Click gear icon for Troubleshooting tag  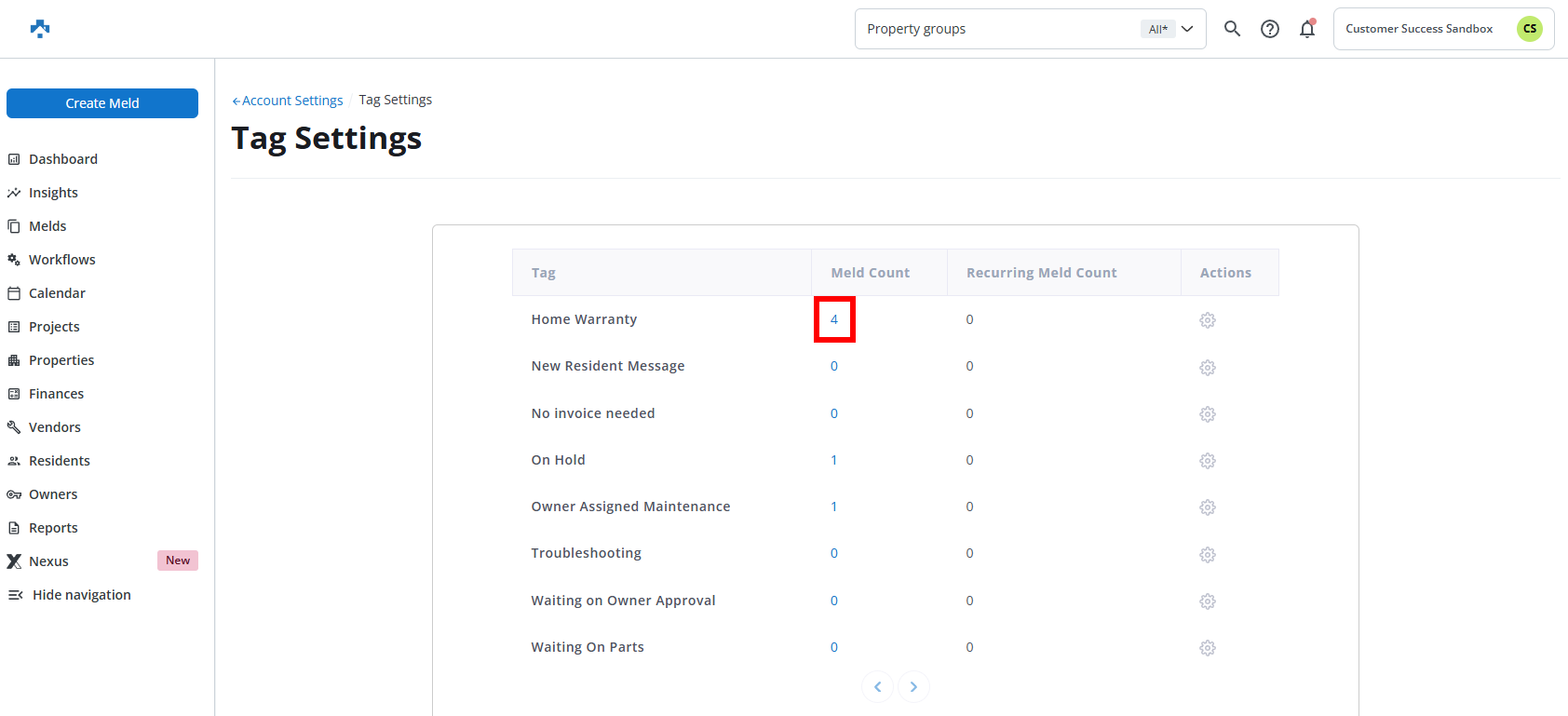1207,555
